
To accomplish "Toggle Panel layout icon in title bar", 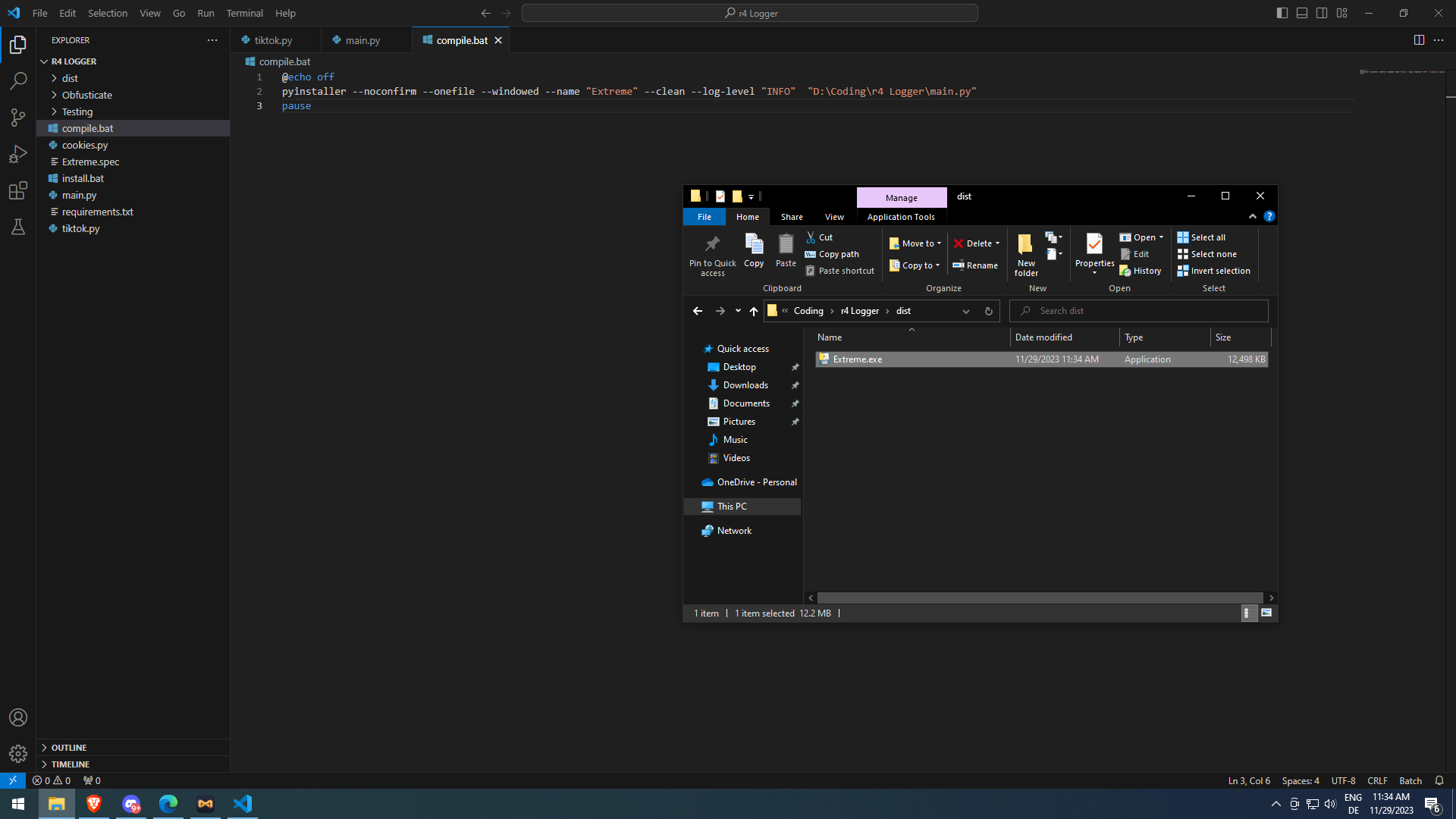I will [x=1302, y=13].
